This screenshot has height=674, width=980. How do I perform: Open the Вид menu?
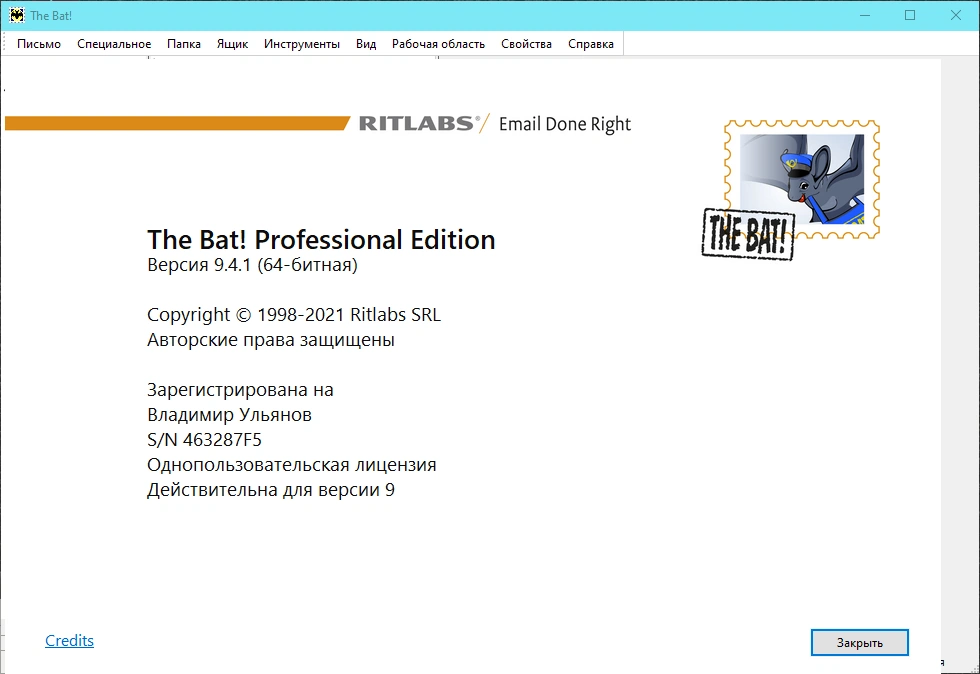(366, 44)
